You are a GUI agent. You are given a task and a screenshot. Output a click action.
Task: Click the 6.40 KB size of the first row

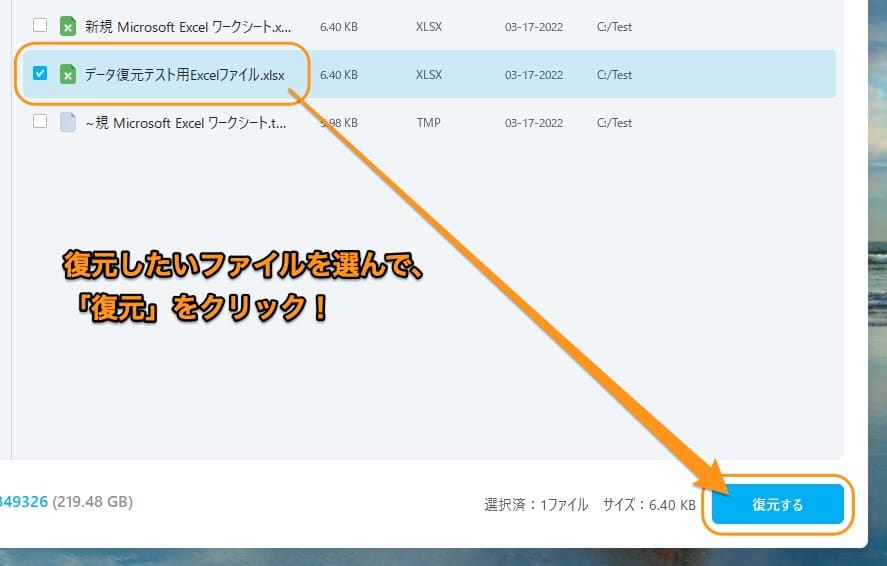pos(338,27)
